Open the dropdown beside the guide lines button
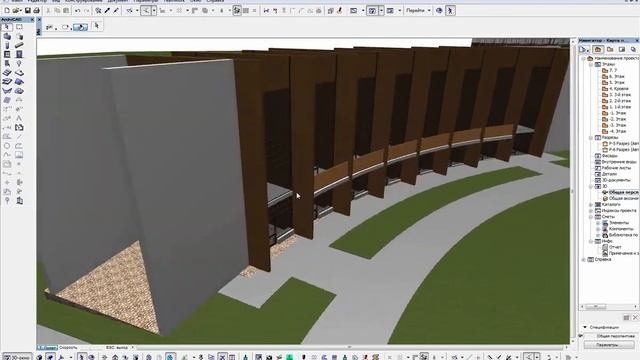The image size is (640, 360). tap(154, 11)
